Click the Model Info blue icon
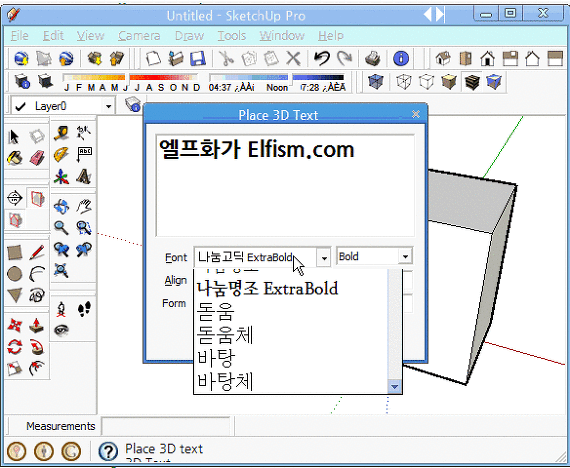 401,58
